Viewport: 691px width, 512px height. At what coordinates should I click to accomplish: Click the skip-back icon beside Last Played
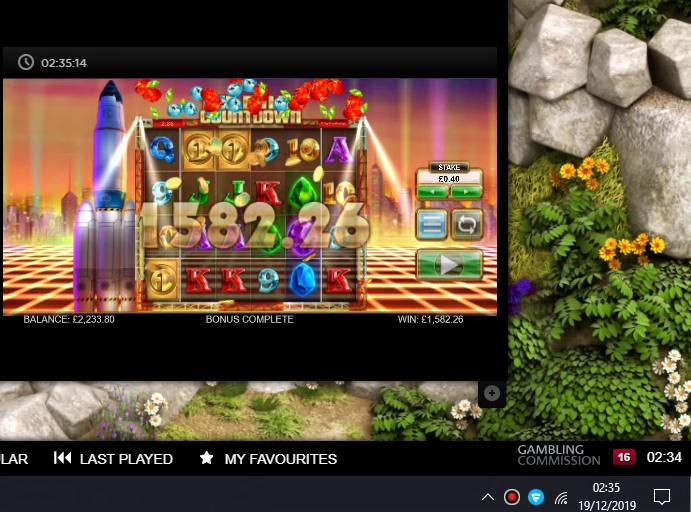click(62, 458)
